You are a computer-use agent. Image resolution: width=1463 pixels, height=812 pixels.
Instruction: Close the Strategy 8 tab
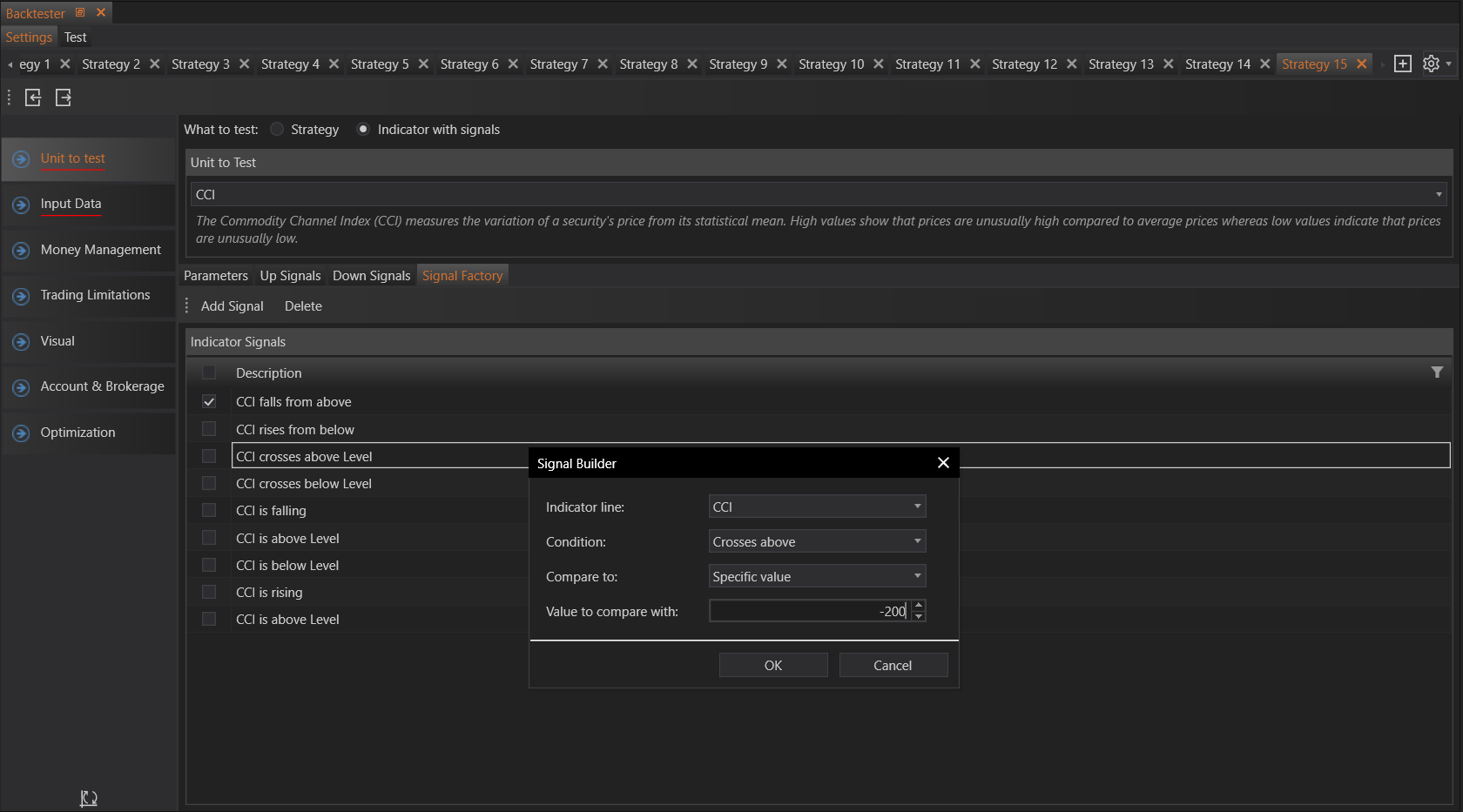click(x=692, y=64)
